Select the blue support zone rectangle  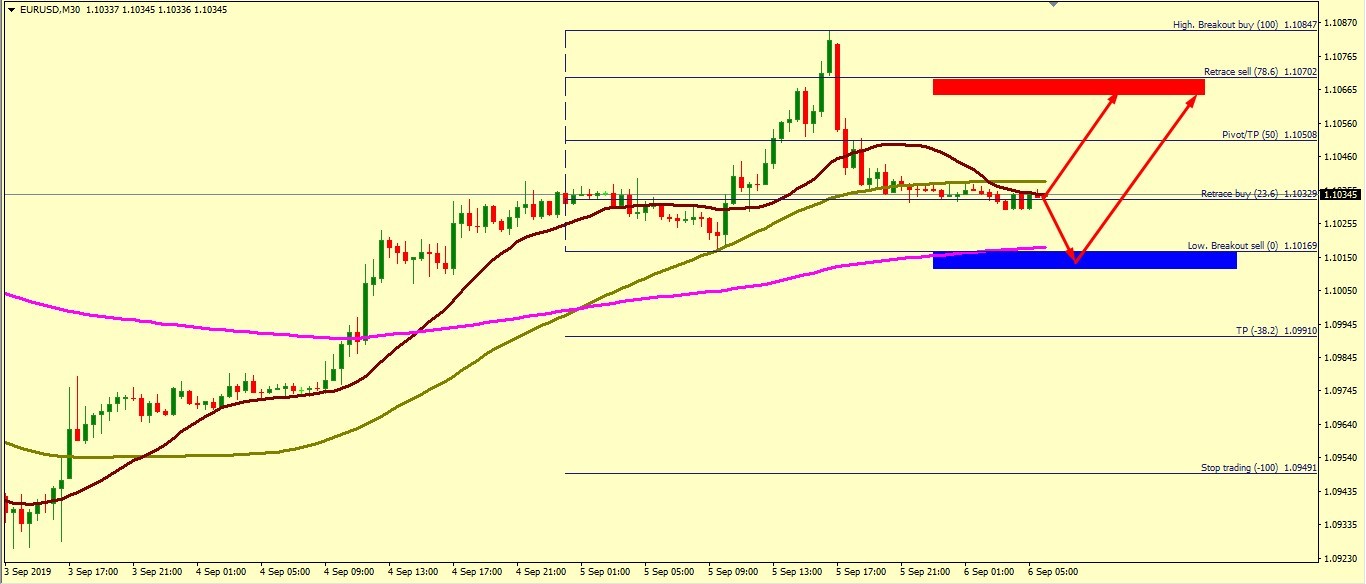click(x=1150, y=261)
